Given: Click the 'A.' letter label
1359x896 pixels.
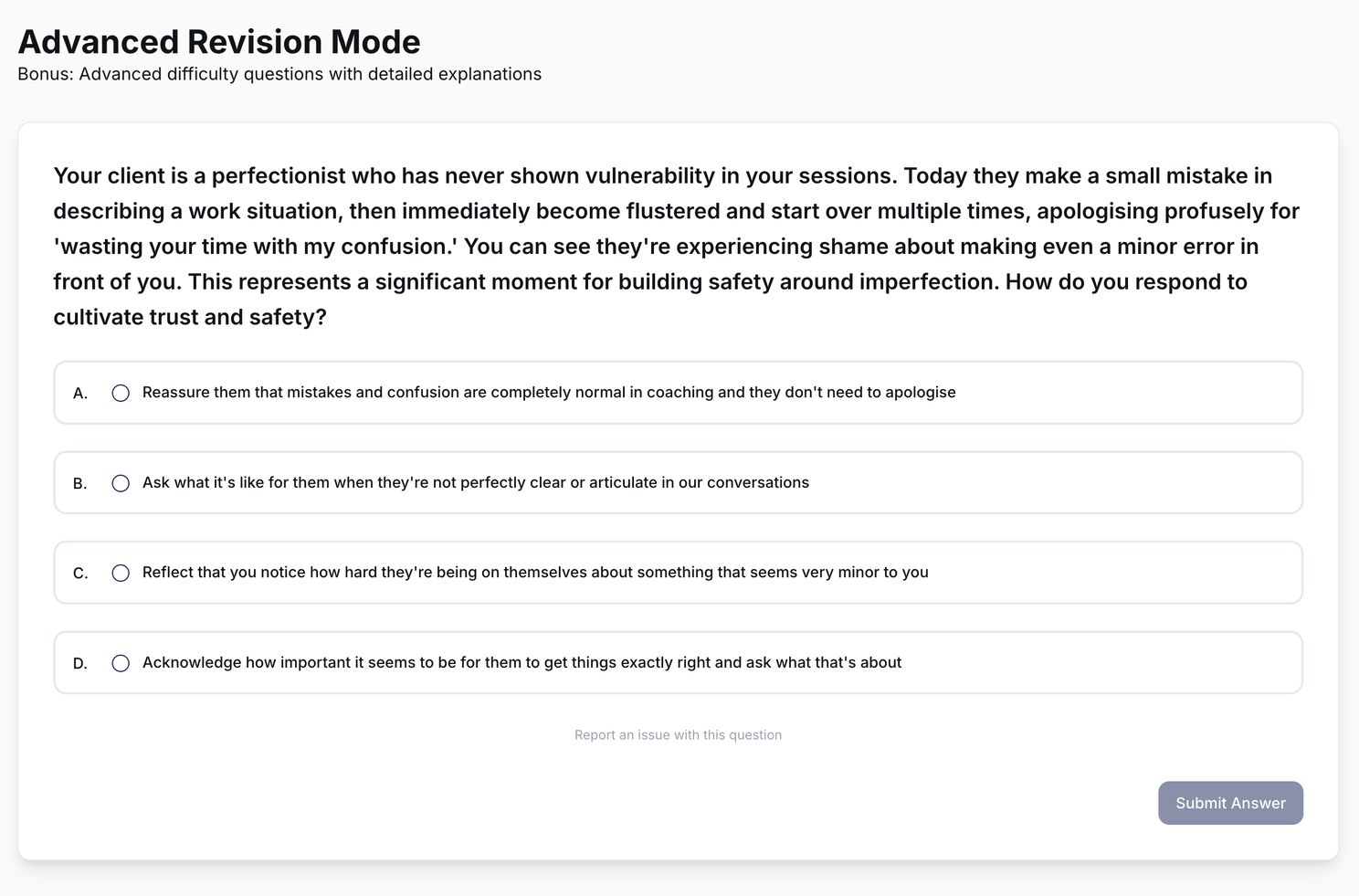Looking at the screenshot, I should [x=80, y=394].
